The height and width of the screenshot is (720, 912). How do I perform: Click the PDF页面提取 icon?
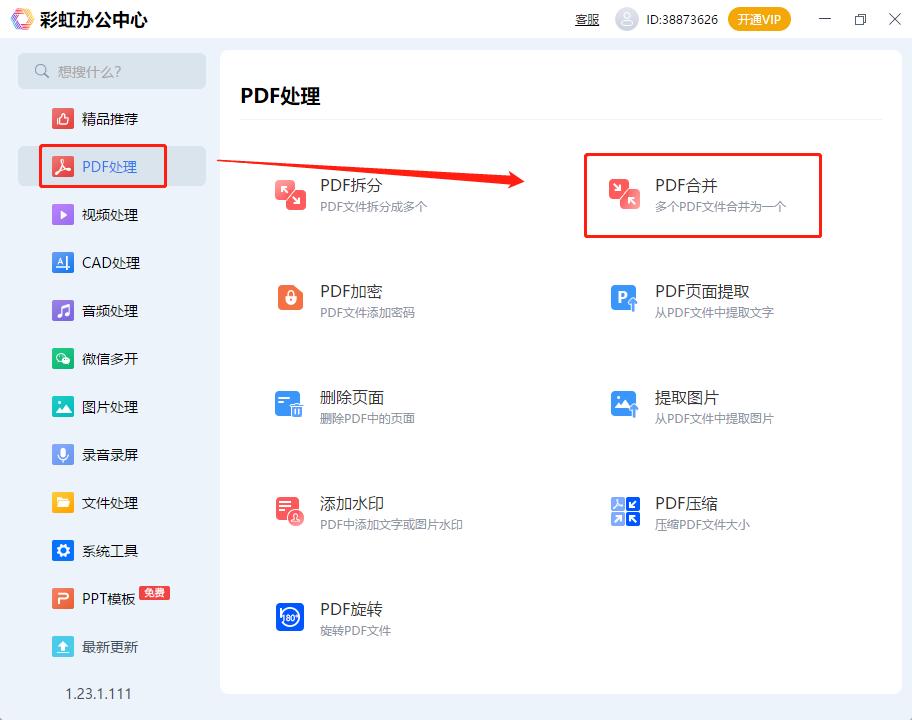(625, 298)
